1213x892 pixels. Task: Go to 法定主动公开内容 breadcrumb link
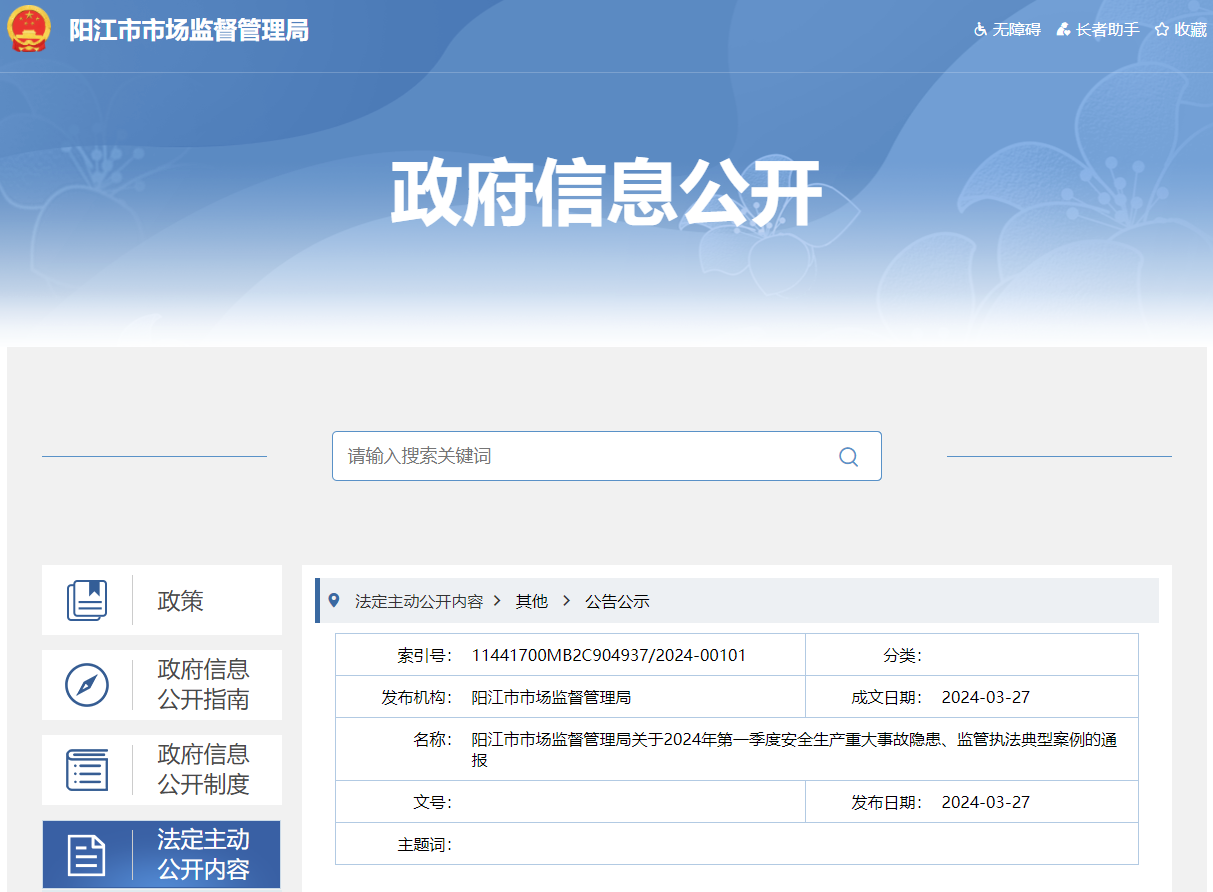pos(419,601)
